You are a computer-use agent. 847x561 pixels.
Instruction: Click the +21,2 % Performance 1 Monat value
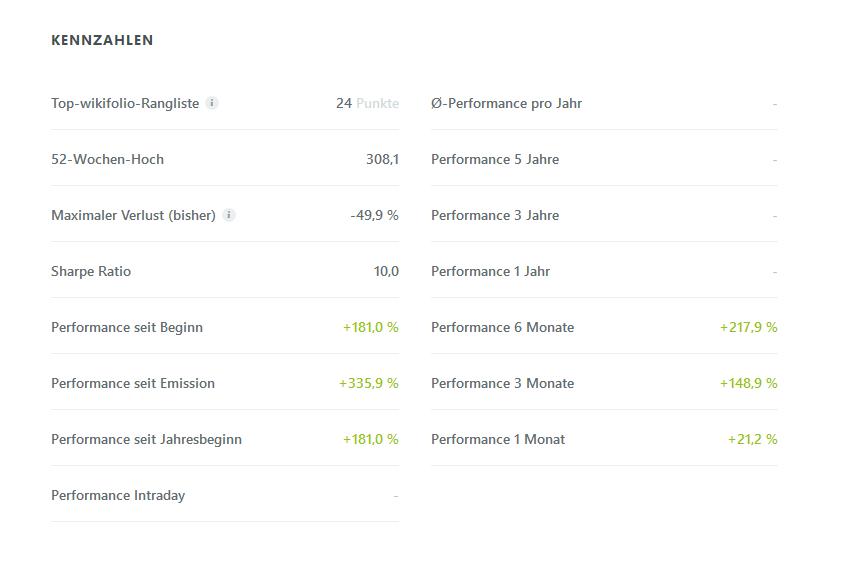[x=752, y=439]
